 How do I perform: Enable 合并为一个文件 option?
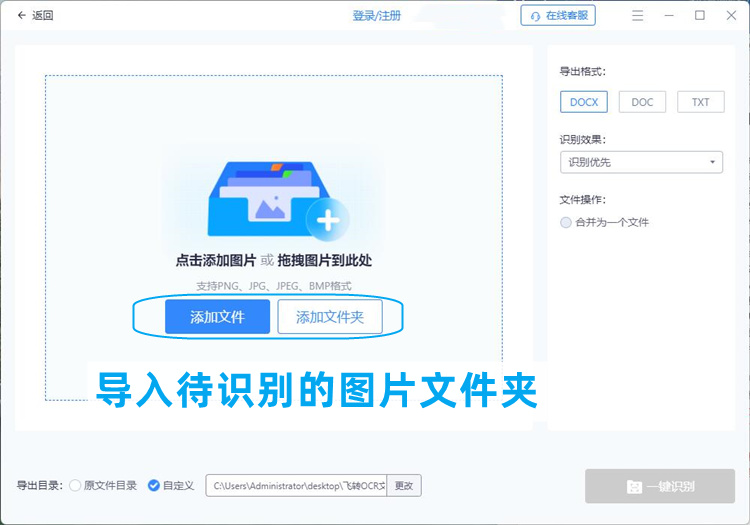605,222
